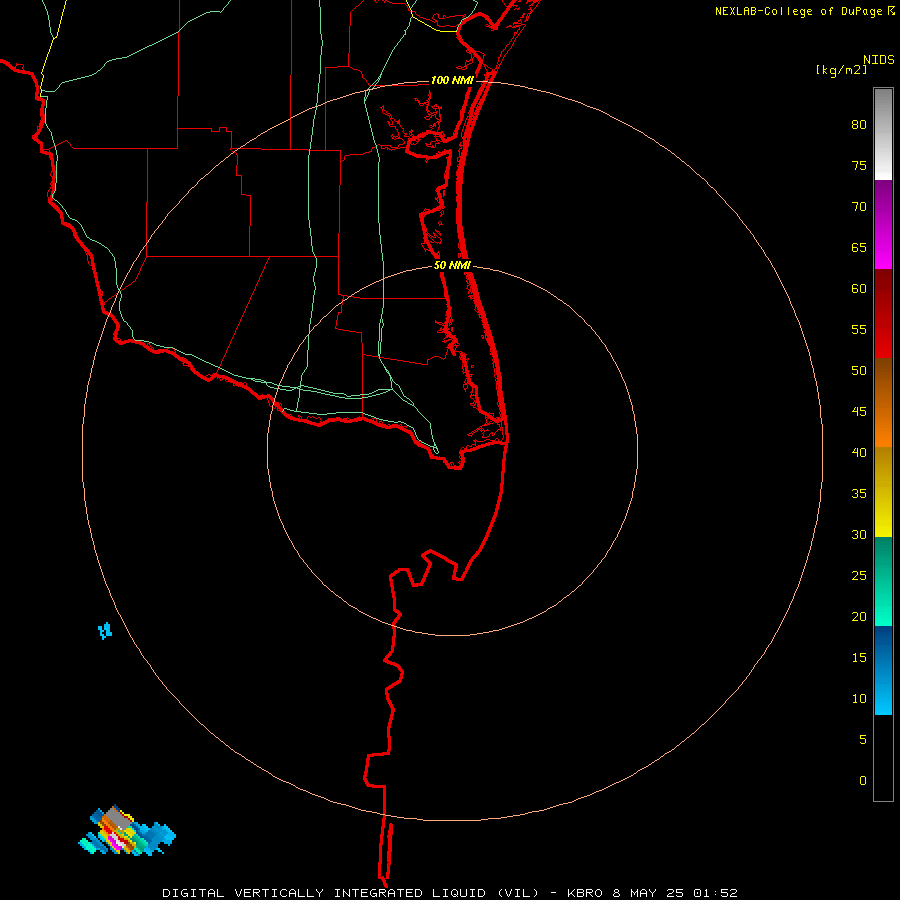
Task: Click the 25 value on the color scale
Action: tap(859, 576)
